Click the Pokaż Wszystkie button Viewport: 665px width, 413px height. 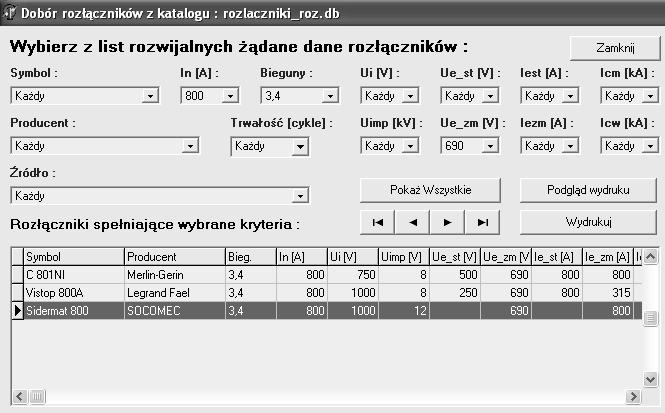coord(430,190)
